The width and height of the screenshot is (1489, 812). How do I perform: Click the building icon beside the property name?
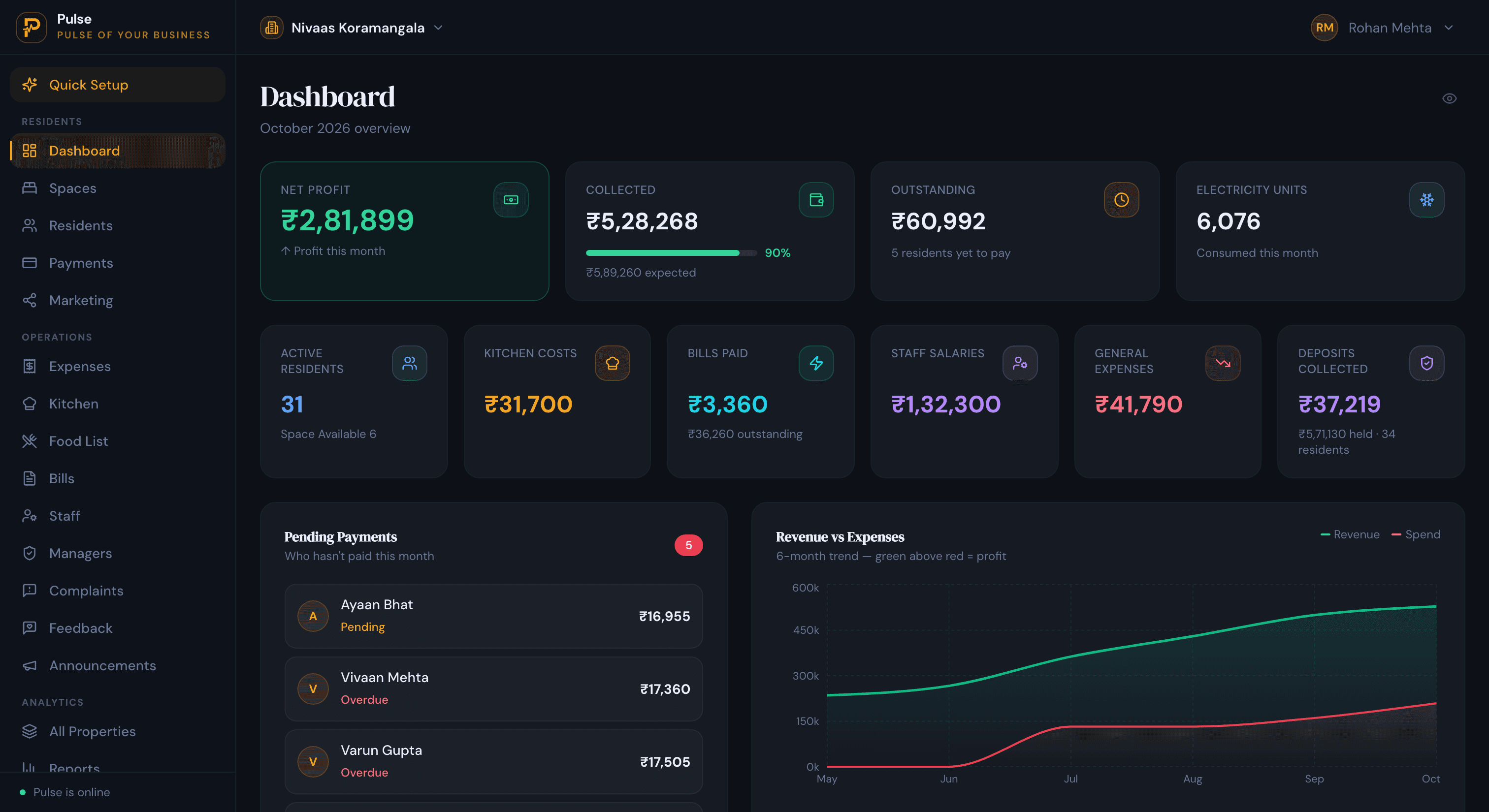pos(272,28)
